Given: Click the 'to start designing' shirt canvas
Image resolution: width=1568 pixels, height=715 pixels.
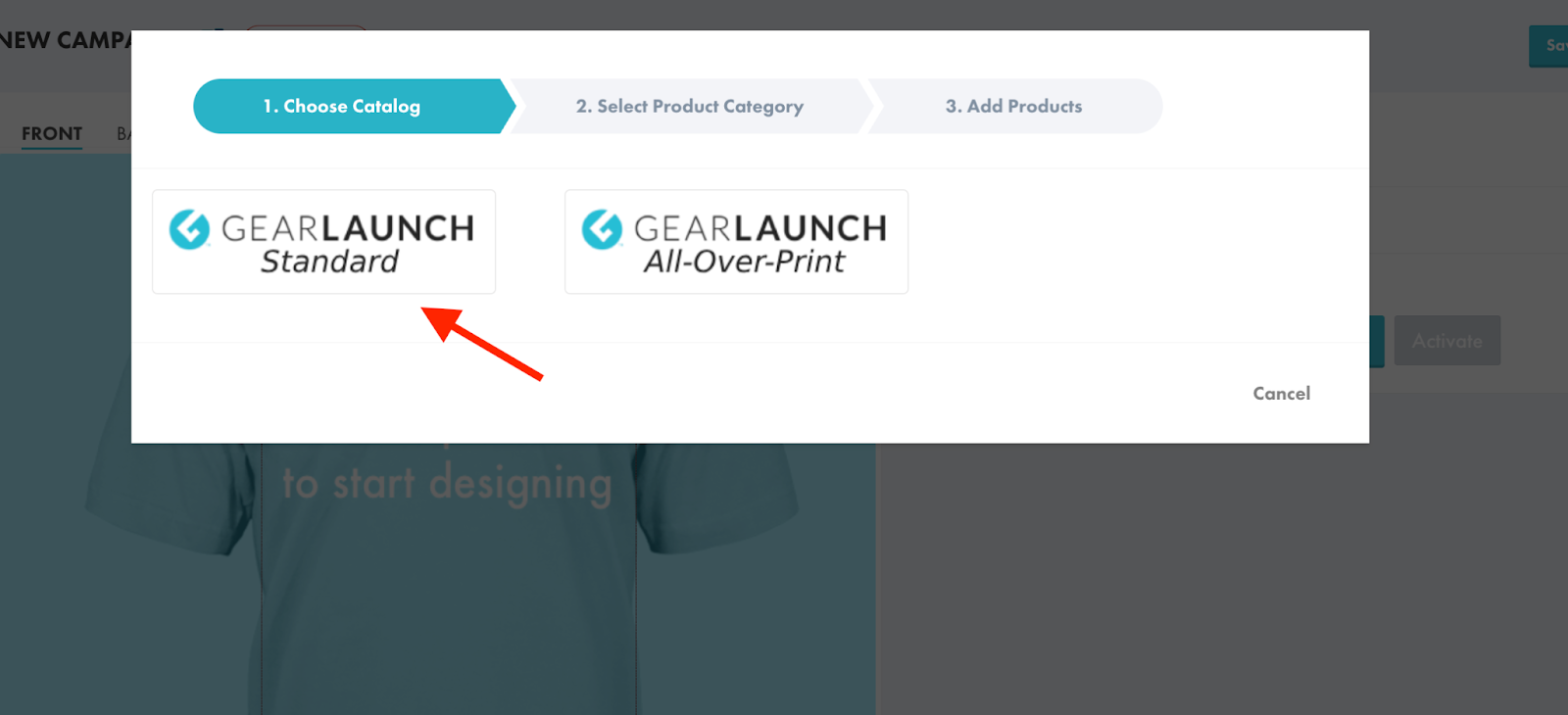Looking at the screenshot, I should (447, 485).
